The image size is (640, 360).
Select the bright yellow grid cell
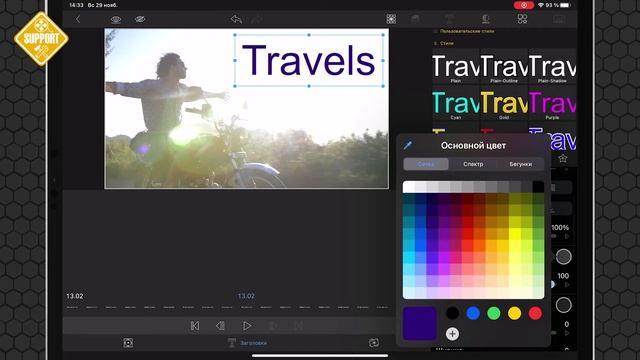pos(515,234)
